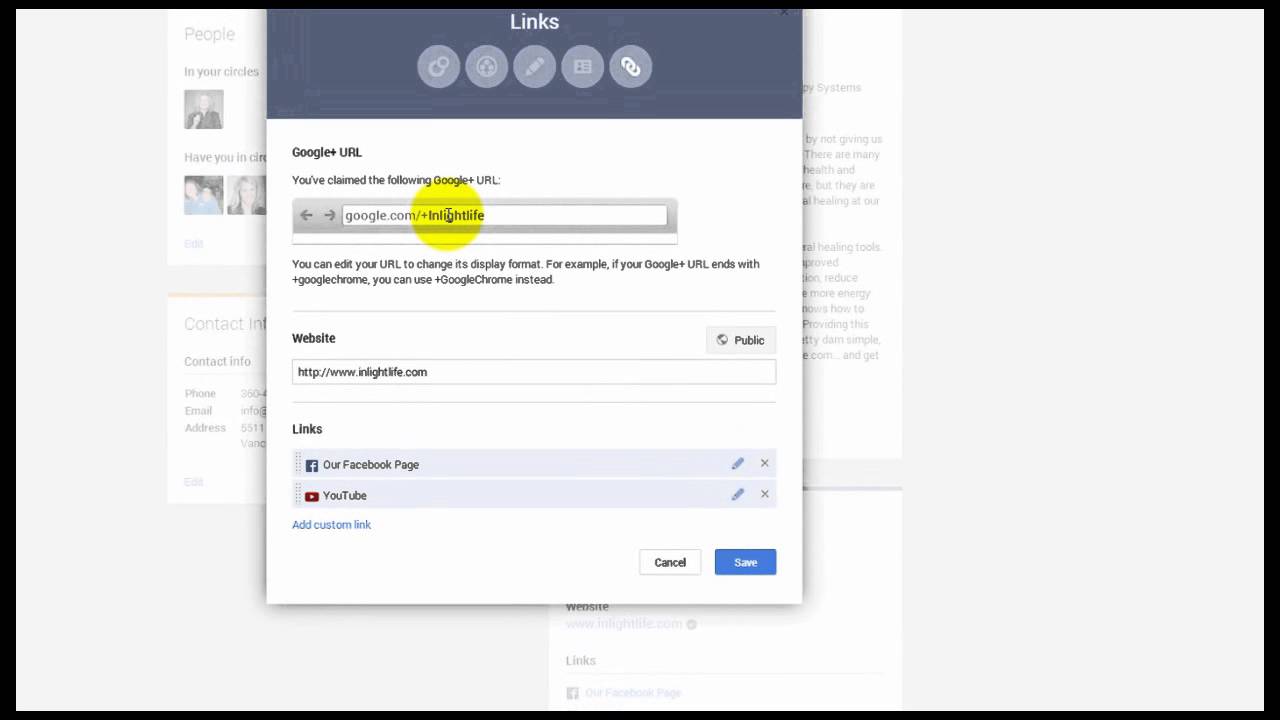The image size is (1280, 720).
Task: Open the Story pencil section icon
Action: pyautogui.click(x=534, y=67)
